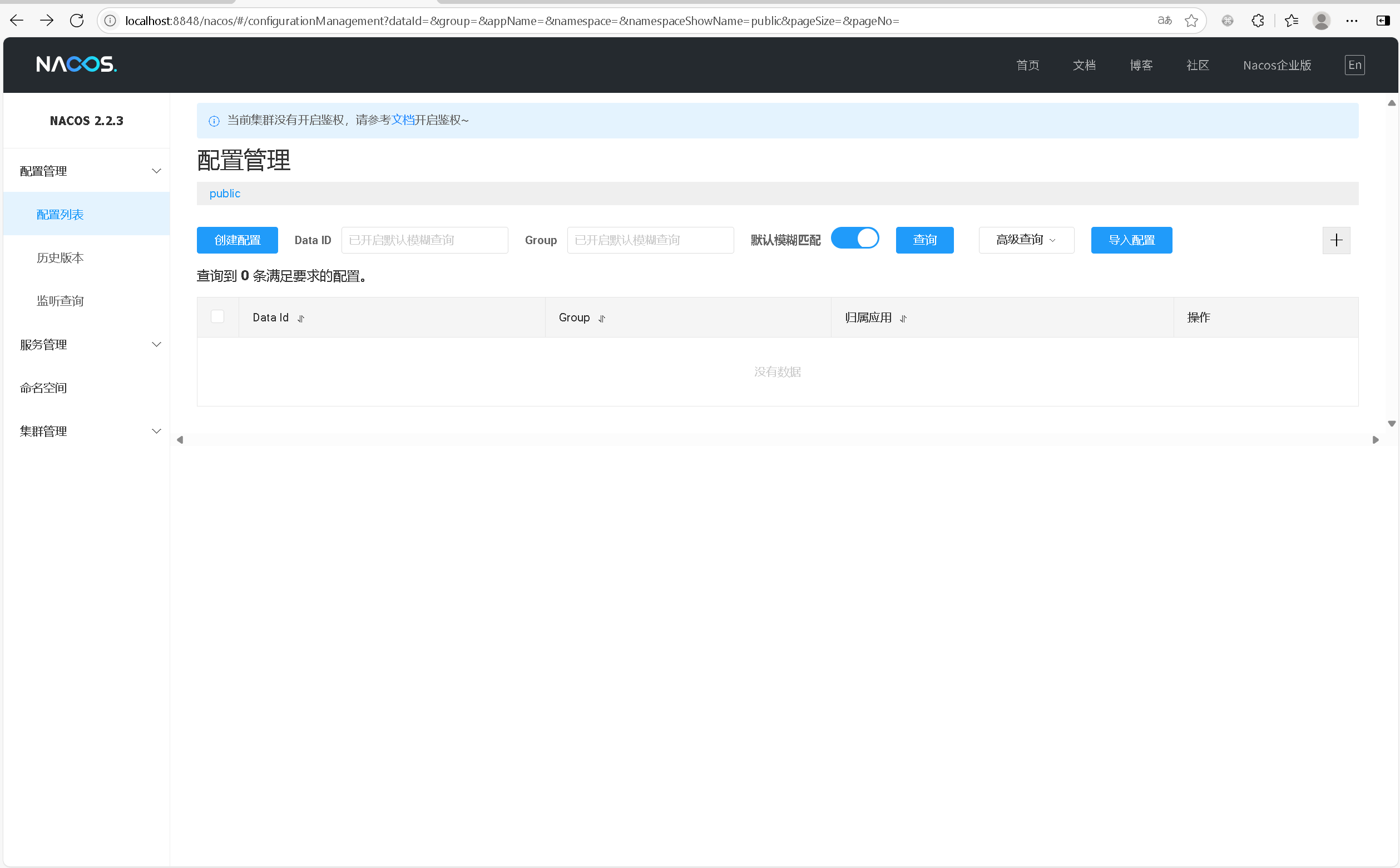Sort the 归属应用 column
Image resolution: width=1400 pixels, height=868 pixels.
point(903,319)
